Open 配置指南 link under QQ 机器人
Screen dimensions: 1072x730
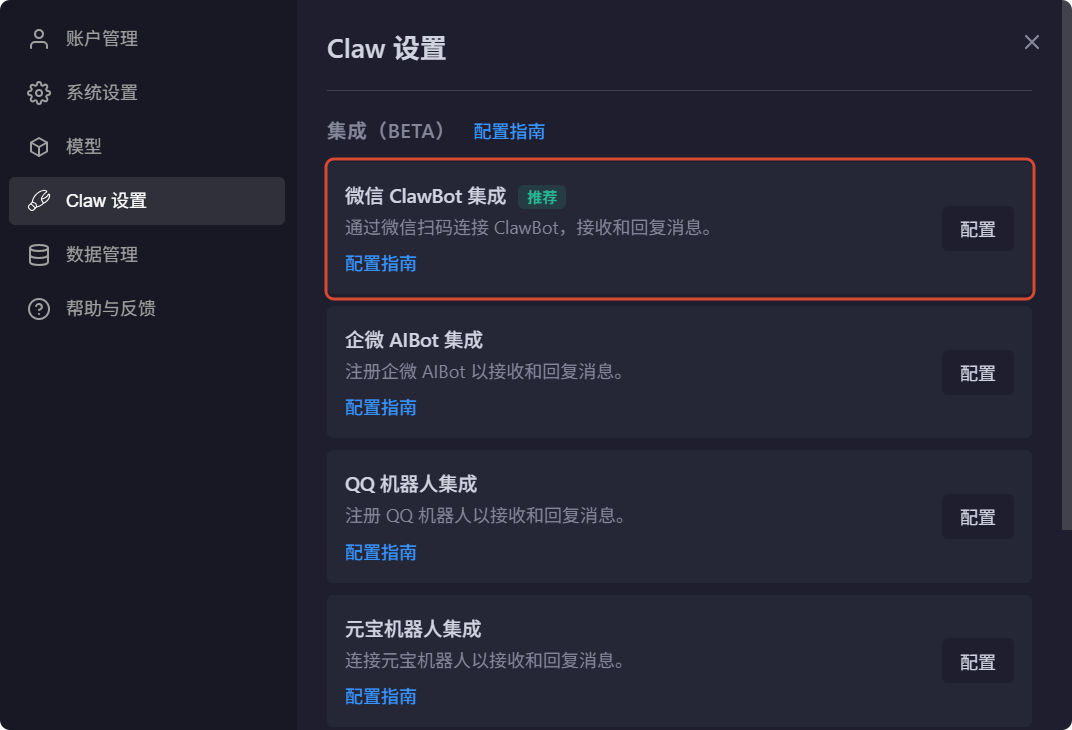pyautogui.click(x=381, y=552)
